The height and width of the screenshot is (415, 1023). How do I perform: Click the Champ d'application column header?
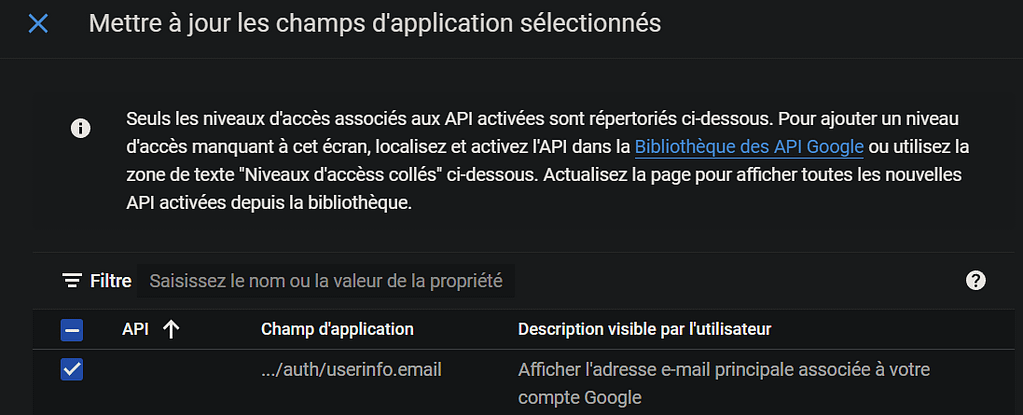pos(337,329)
